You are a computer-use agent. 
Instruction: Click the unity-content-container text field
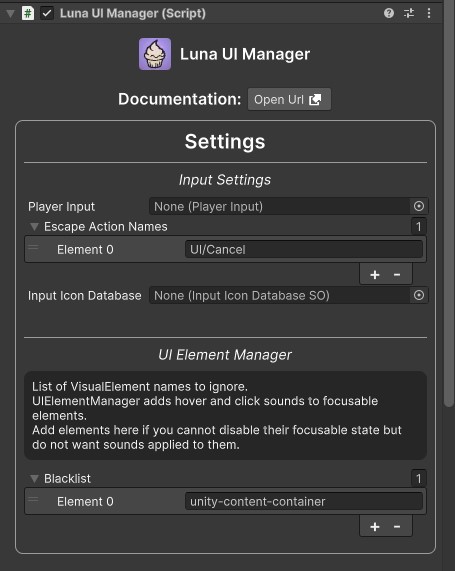coord(304,501)
